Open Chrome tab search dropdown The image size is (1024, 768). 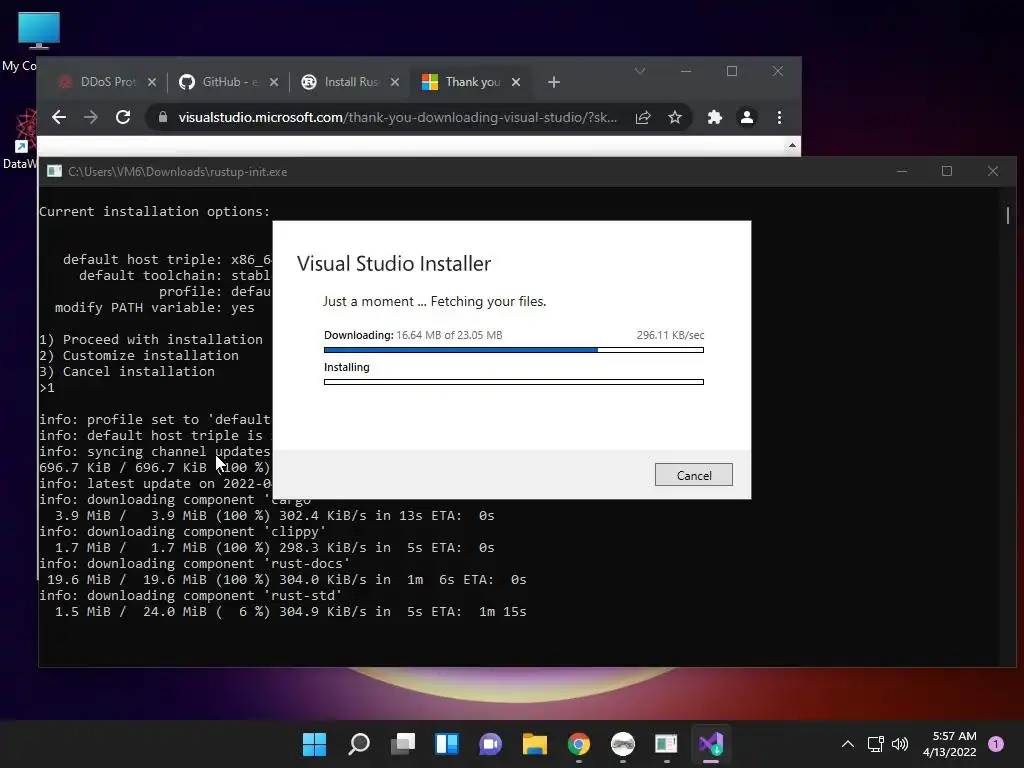pos(640,71)
